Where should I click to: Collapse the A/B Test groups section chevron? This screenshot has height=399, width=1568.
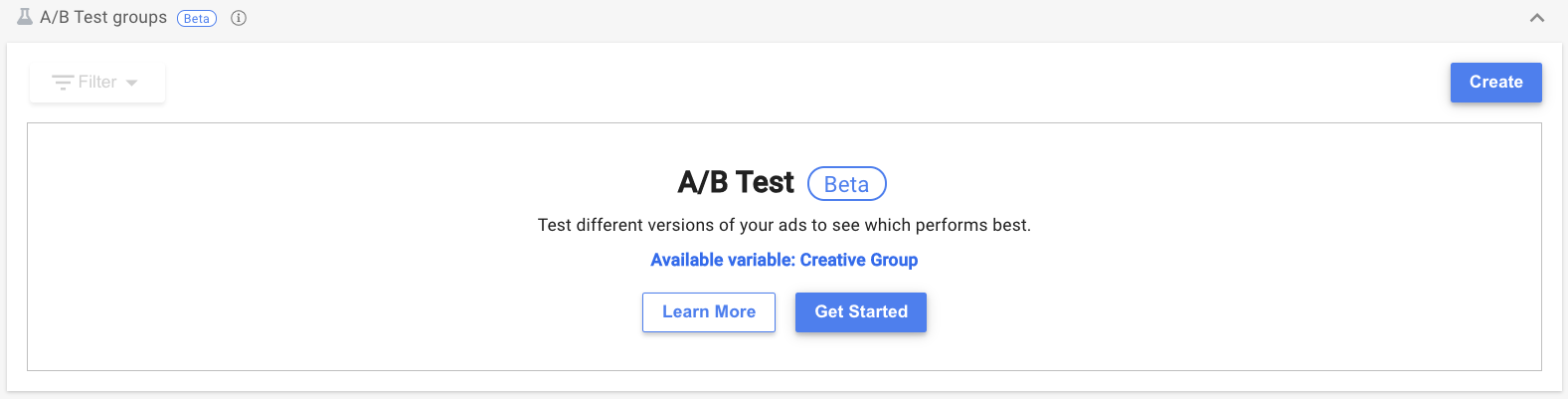point(1537,18)
